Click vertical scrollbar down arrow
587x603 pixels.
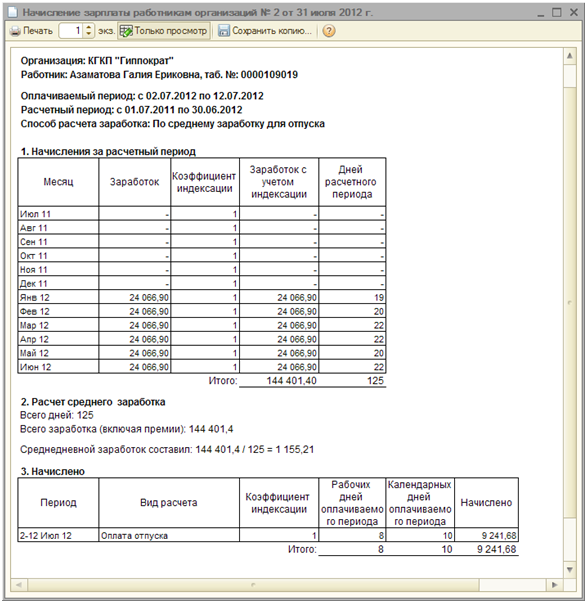[x=570, y=569]
